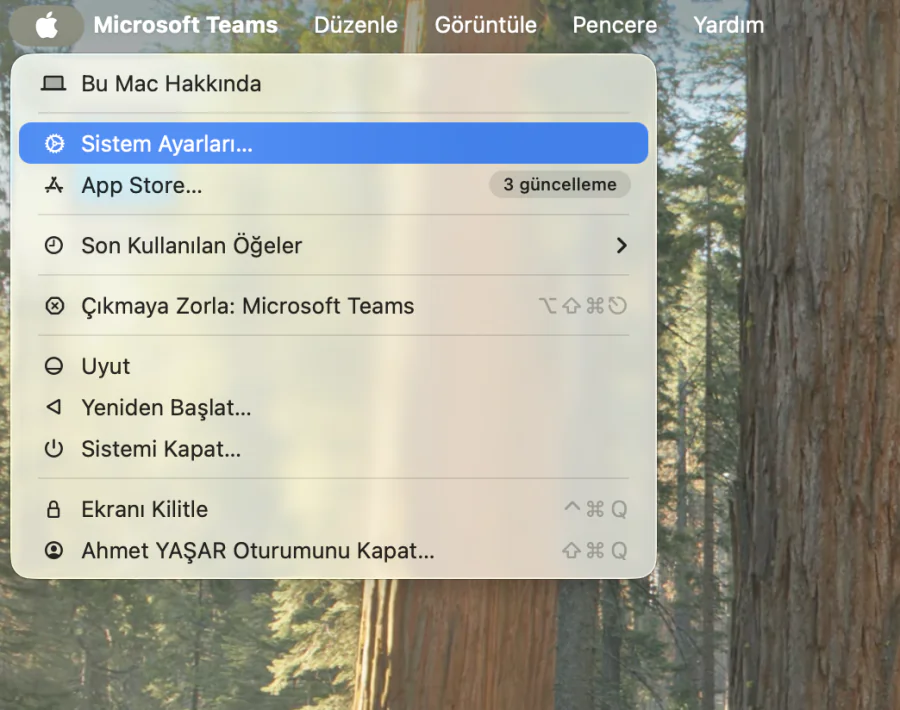Click the user icon next to Oturumunu Kapat

coord(53,551)
